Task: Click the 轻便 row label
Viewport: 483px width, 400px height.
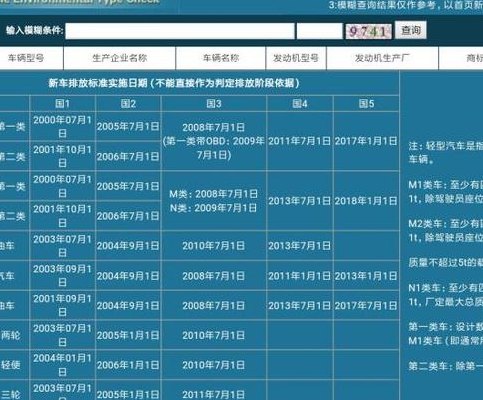Action: point(11,365)
